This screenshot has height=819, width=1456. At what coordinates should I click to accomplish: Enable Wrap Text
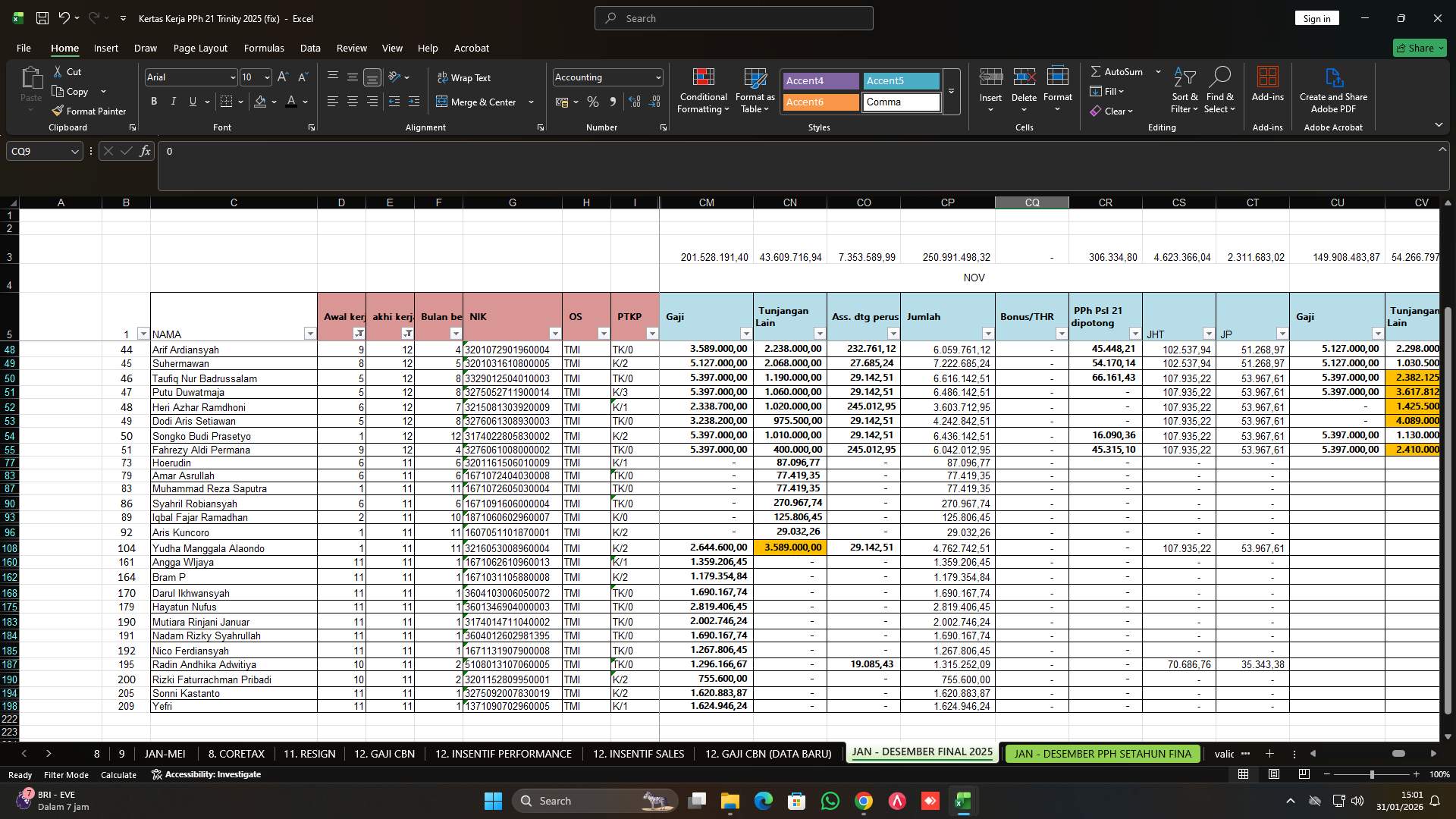[x=464, y=77]
